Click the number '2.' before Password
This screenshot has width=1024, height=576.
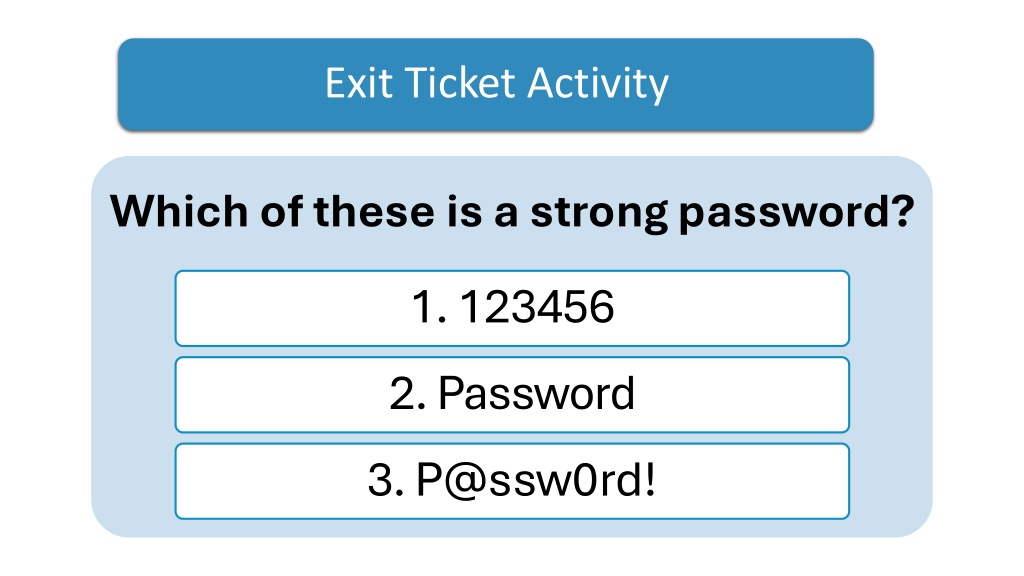(408, 394)
